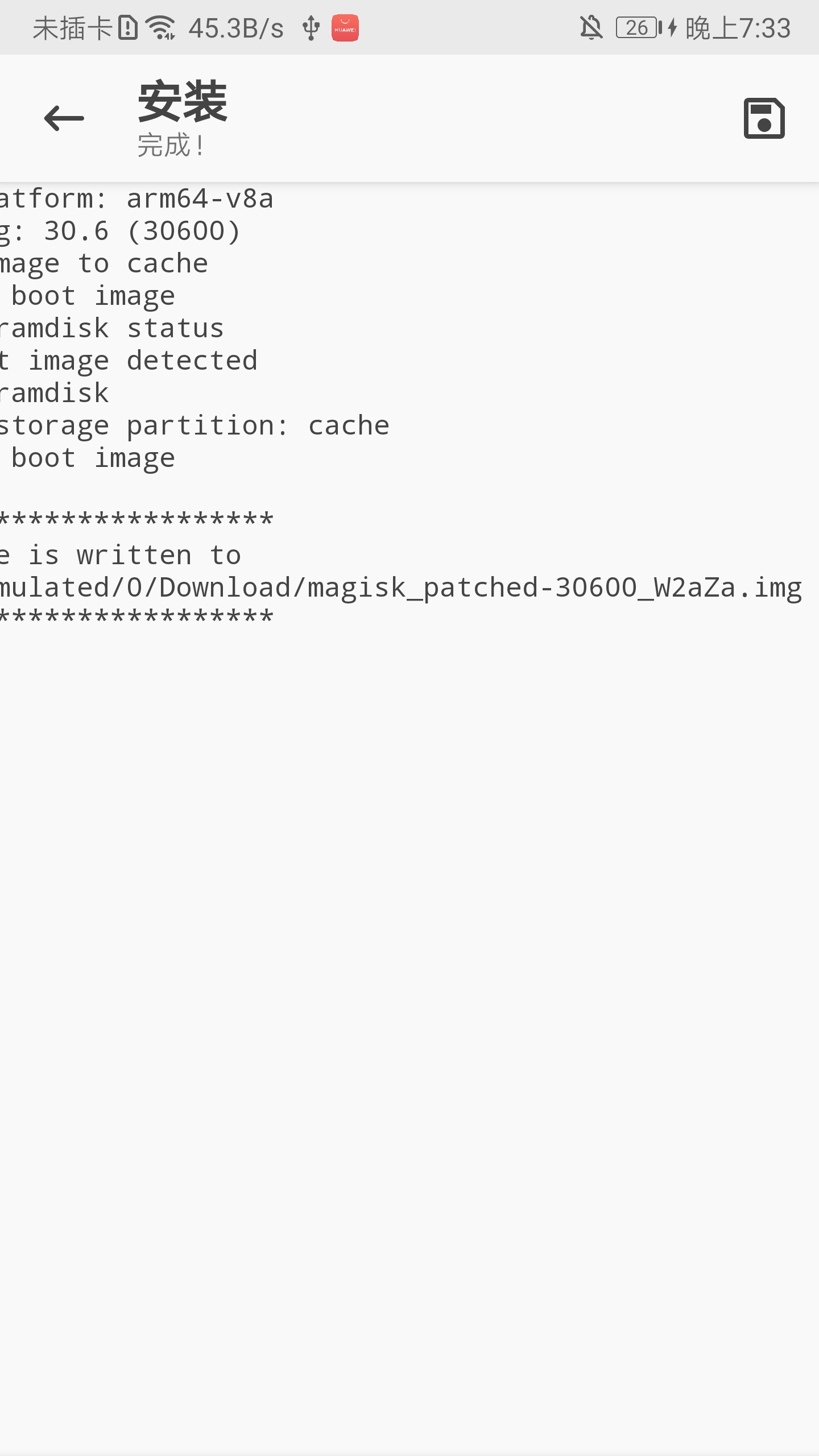
Task: Tap the "image detected" log line
Action: [x=129, y=361]
